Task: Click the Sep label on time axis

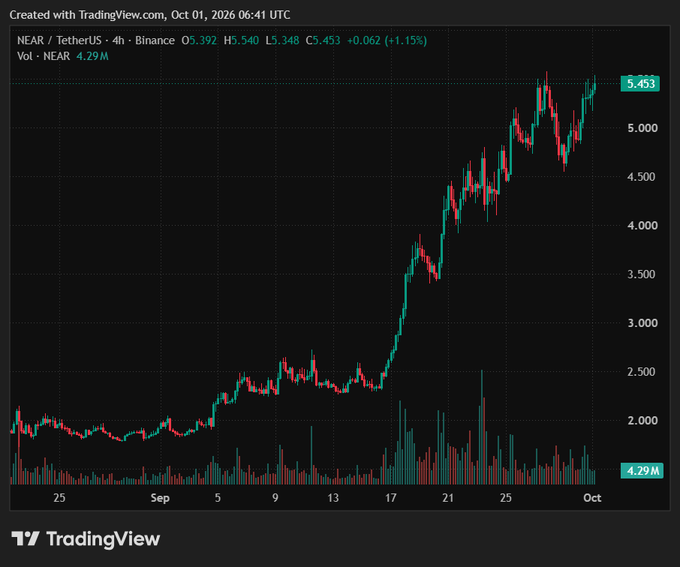Action: coord(160,498)
